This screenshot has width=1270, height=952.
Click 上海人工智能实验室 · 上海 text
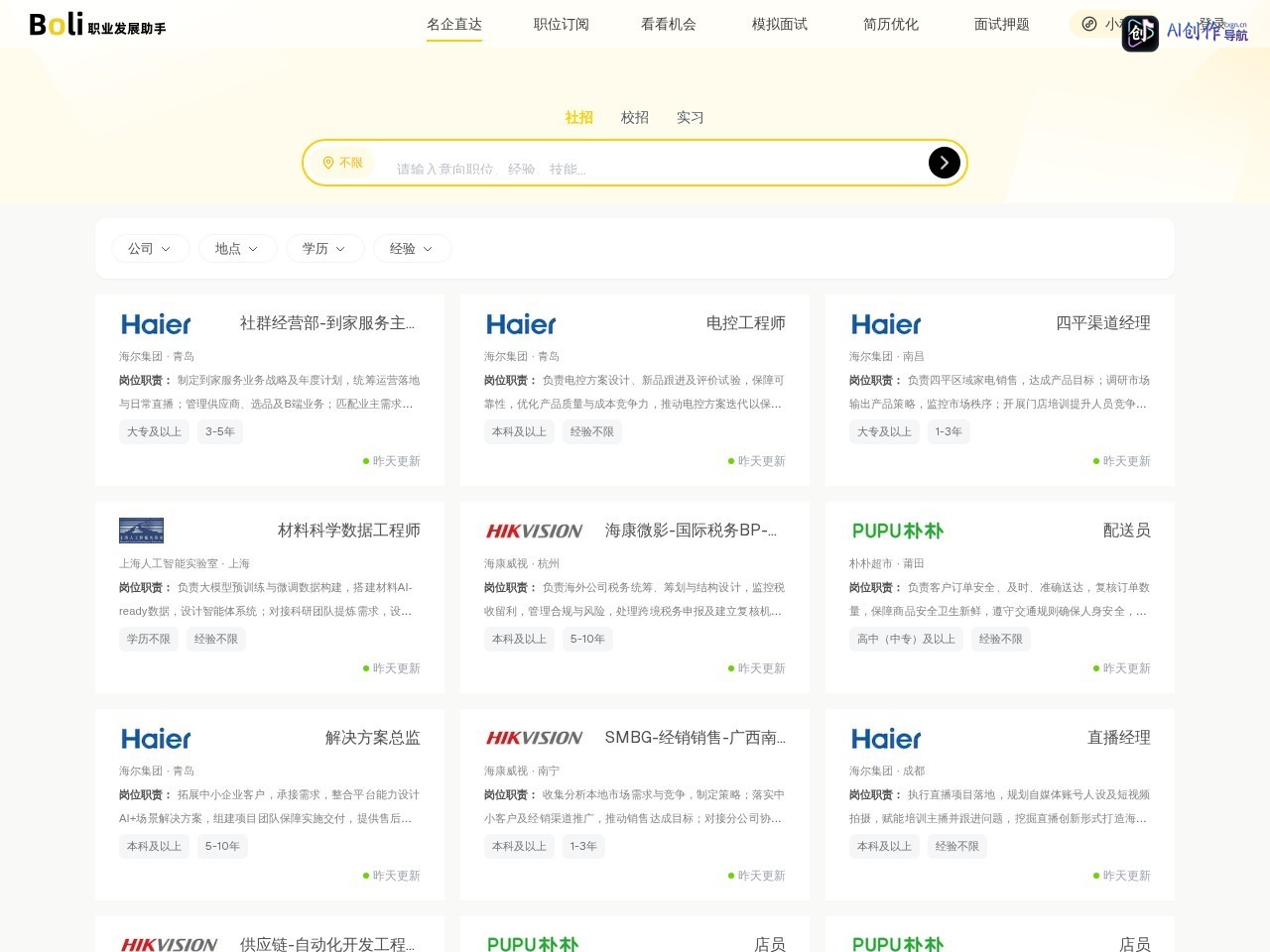[x=185, y=563]
